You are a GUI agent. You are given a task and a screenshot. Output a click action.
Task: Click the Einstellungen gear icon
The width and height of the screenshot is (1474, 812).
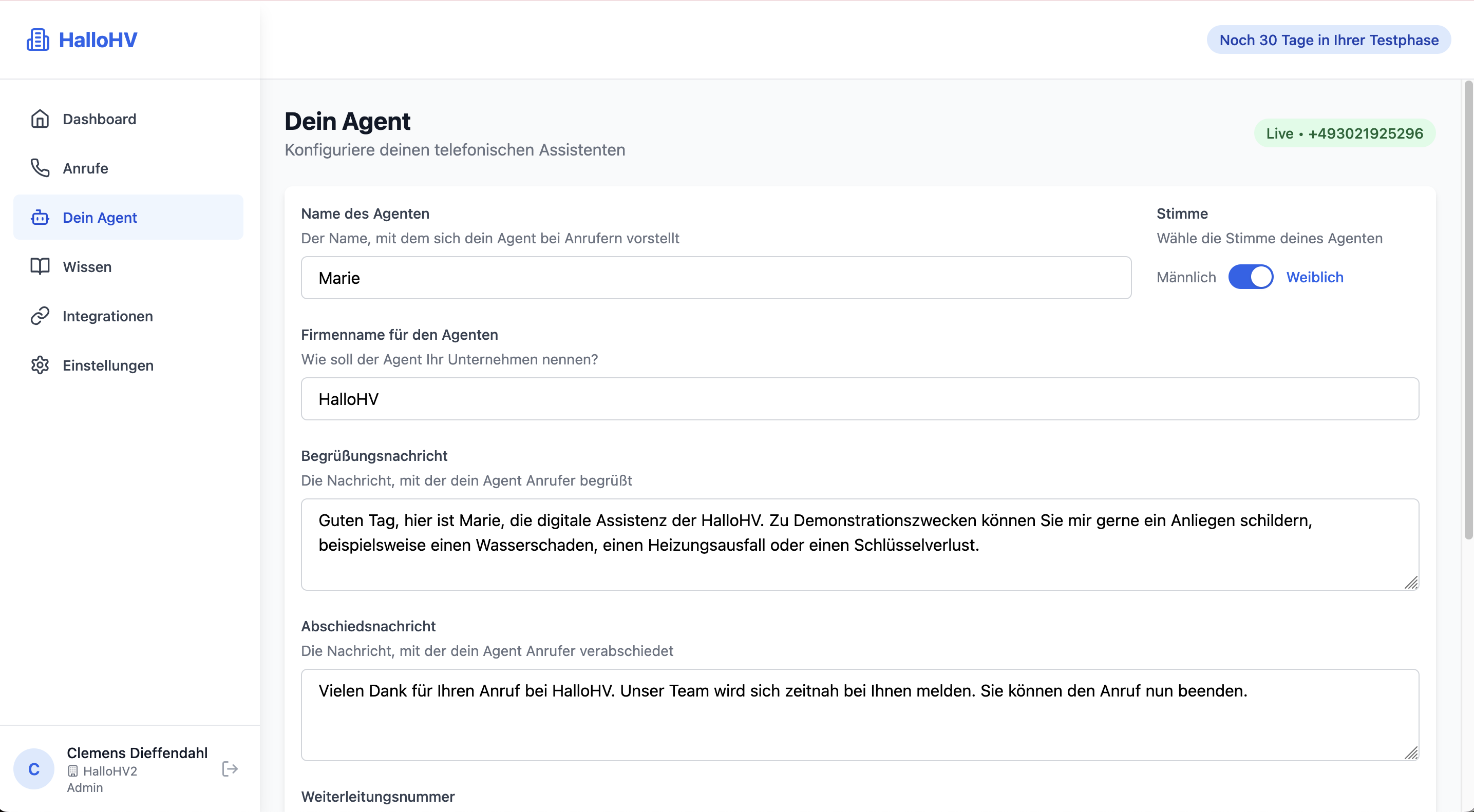(x=40, y=365)
